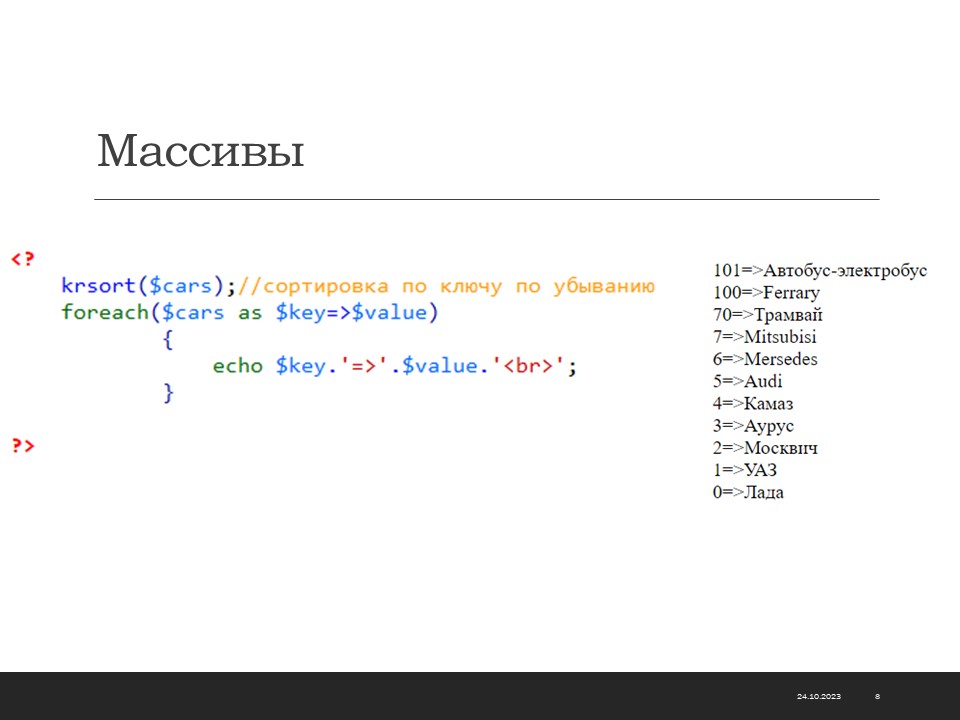Viewport: 960px width, 720px height.
Task: Select the echo statement line
Action: (395, 366)
